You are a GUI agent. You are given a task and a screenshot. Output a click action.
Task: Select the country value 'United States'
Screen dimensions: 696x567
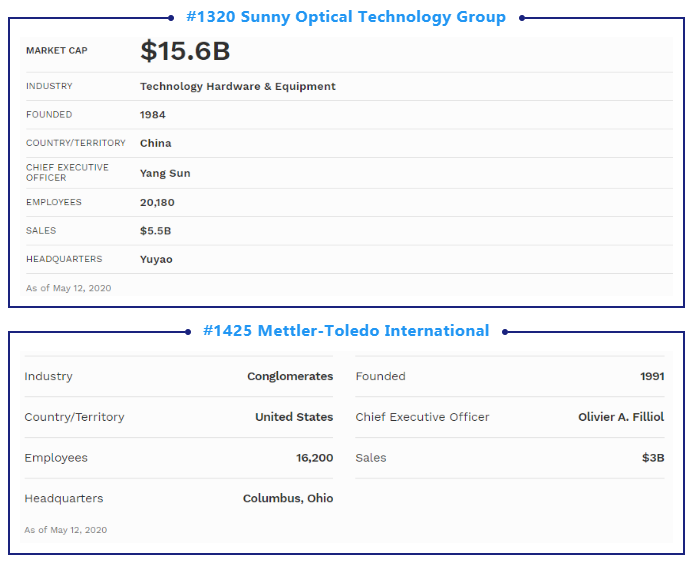coord(294,417)
